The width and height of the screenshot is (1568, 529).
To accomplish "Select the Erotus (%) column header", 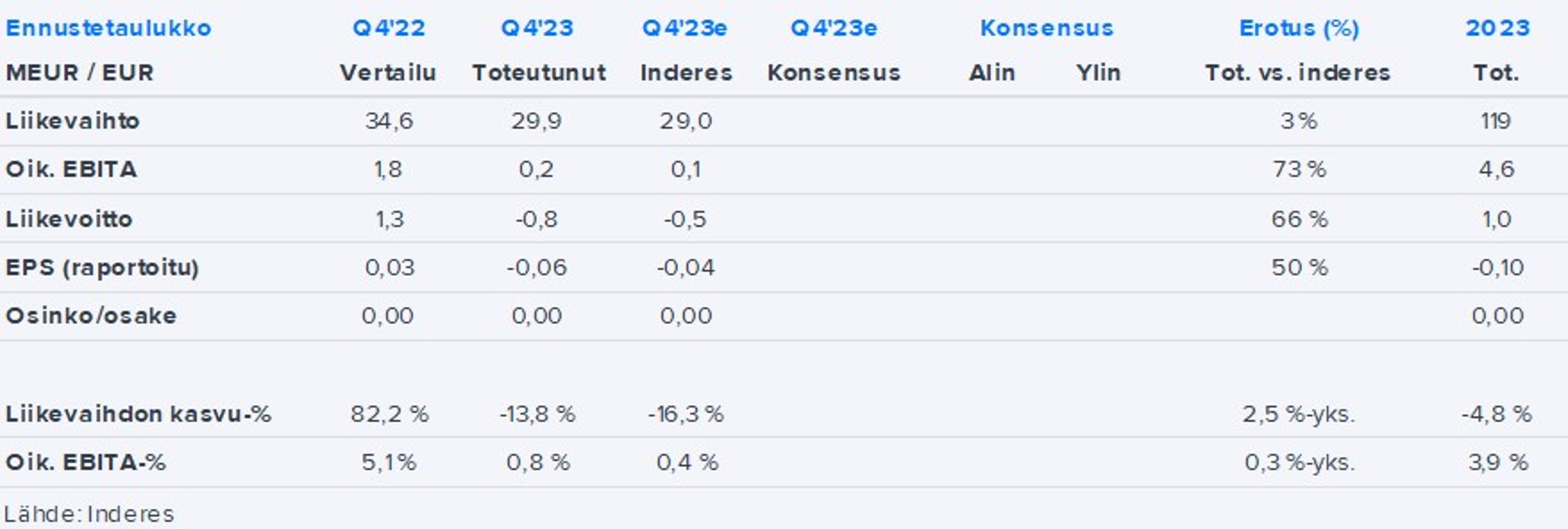I will click(x=1299, y=28).
